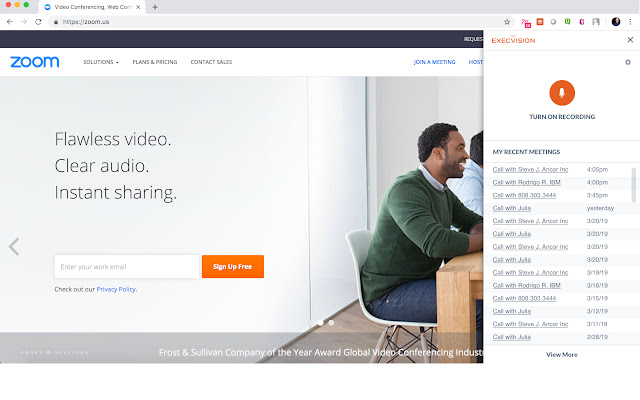
Task: Click the orange square extension icon
Action: (x=540, y=22)
